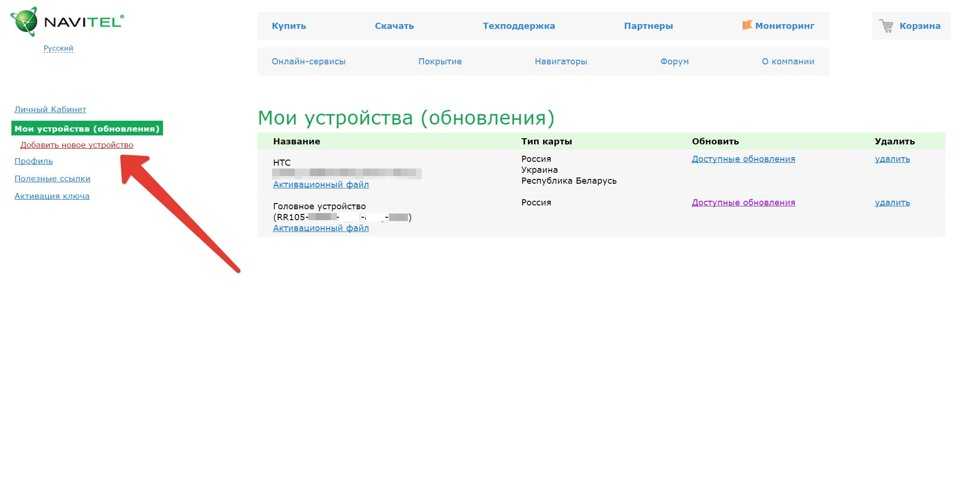The height and width of the screenshot is (499, 960).
Task: Open the Навигаторы section
Action: pyautogui.click(x=561, y=62)
